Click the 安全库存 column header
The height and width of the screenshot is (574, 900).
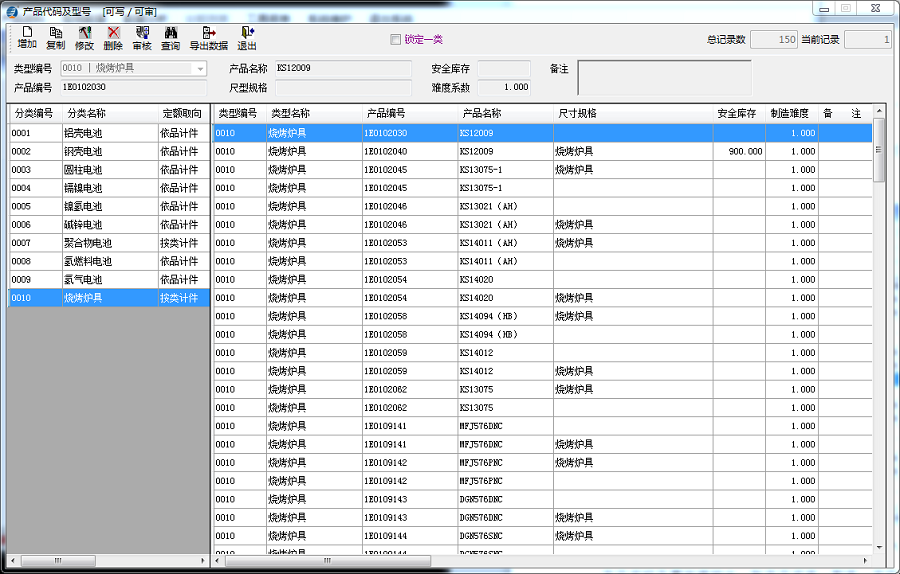(738, 114)
